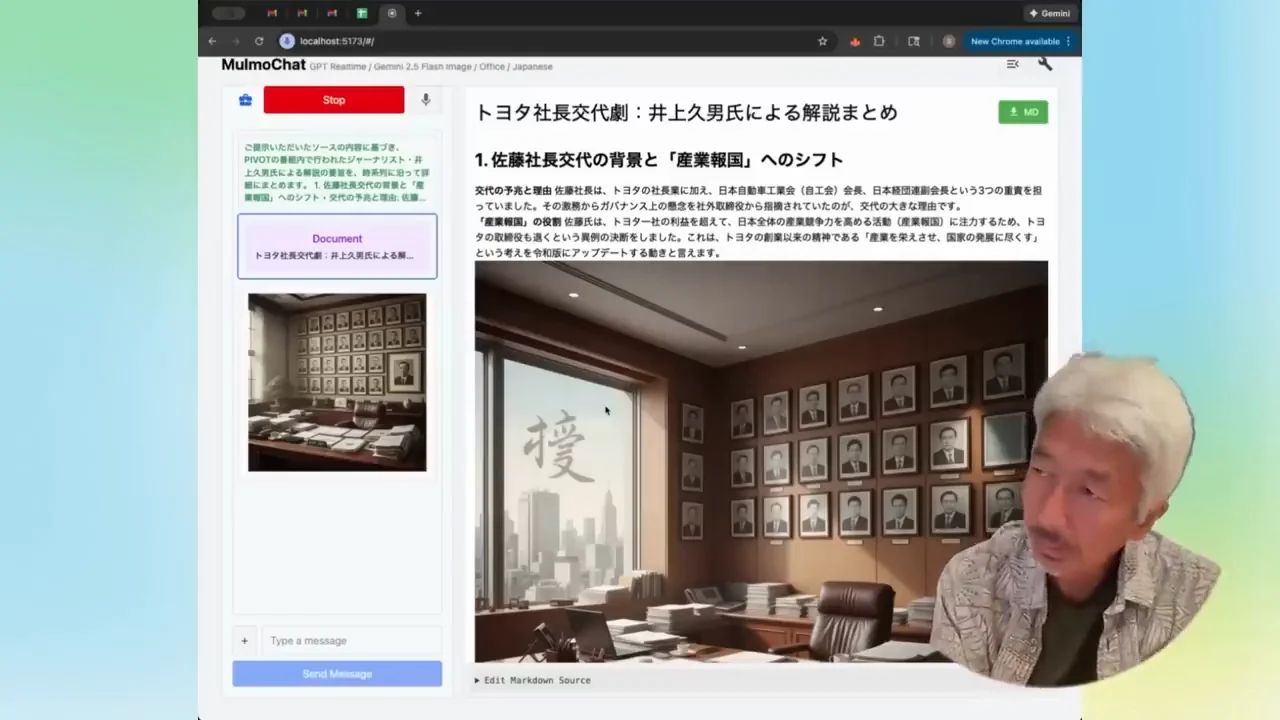Screen dimensions: 1280x720
Task: Open a new browser tab with plus
Action: 418,13
